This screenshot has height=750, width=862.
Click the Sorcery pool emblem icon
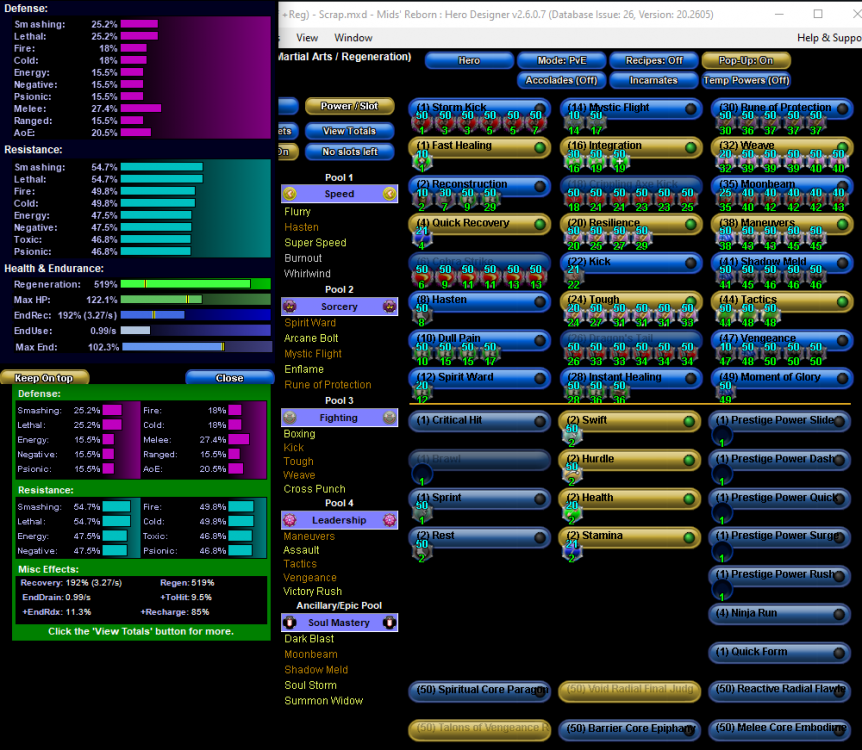tap(289, 306)
